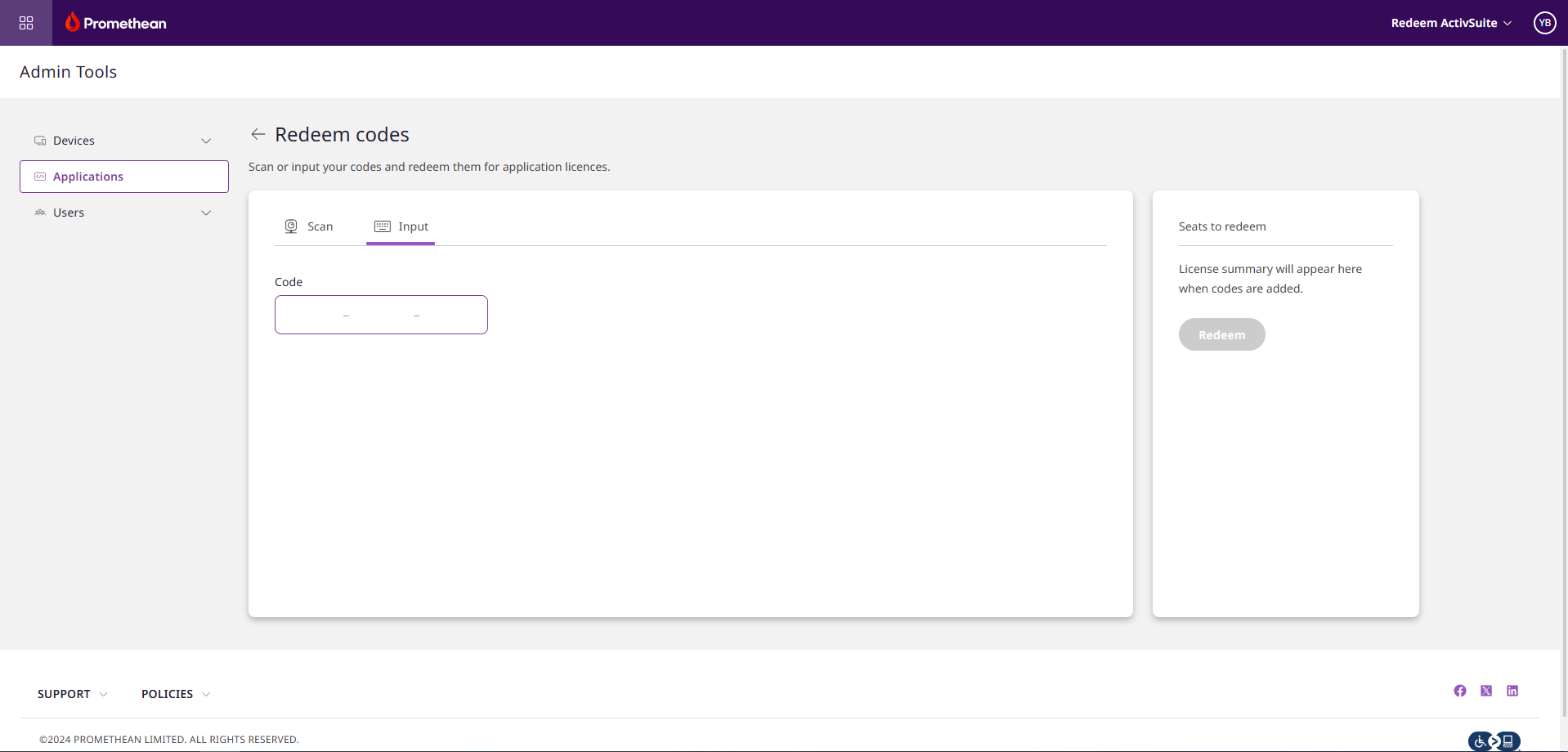Expand the Redeem ActivSuite dropdown
The image size is (1568, 752).
pos(1451,23)
